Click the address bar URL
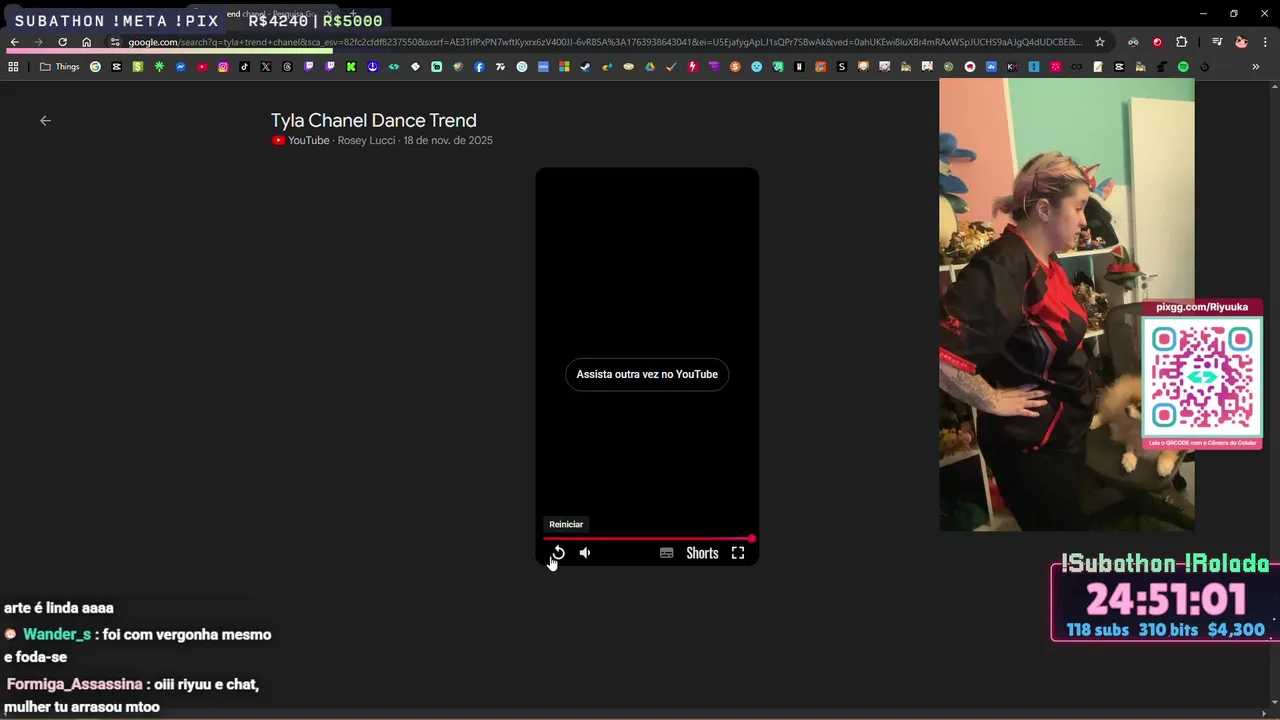Viewport: 1280px width, 720px height. click(604, 42)
